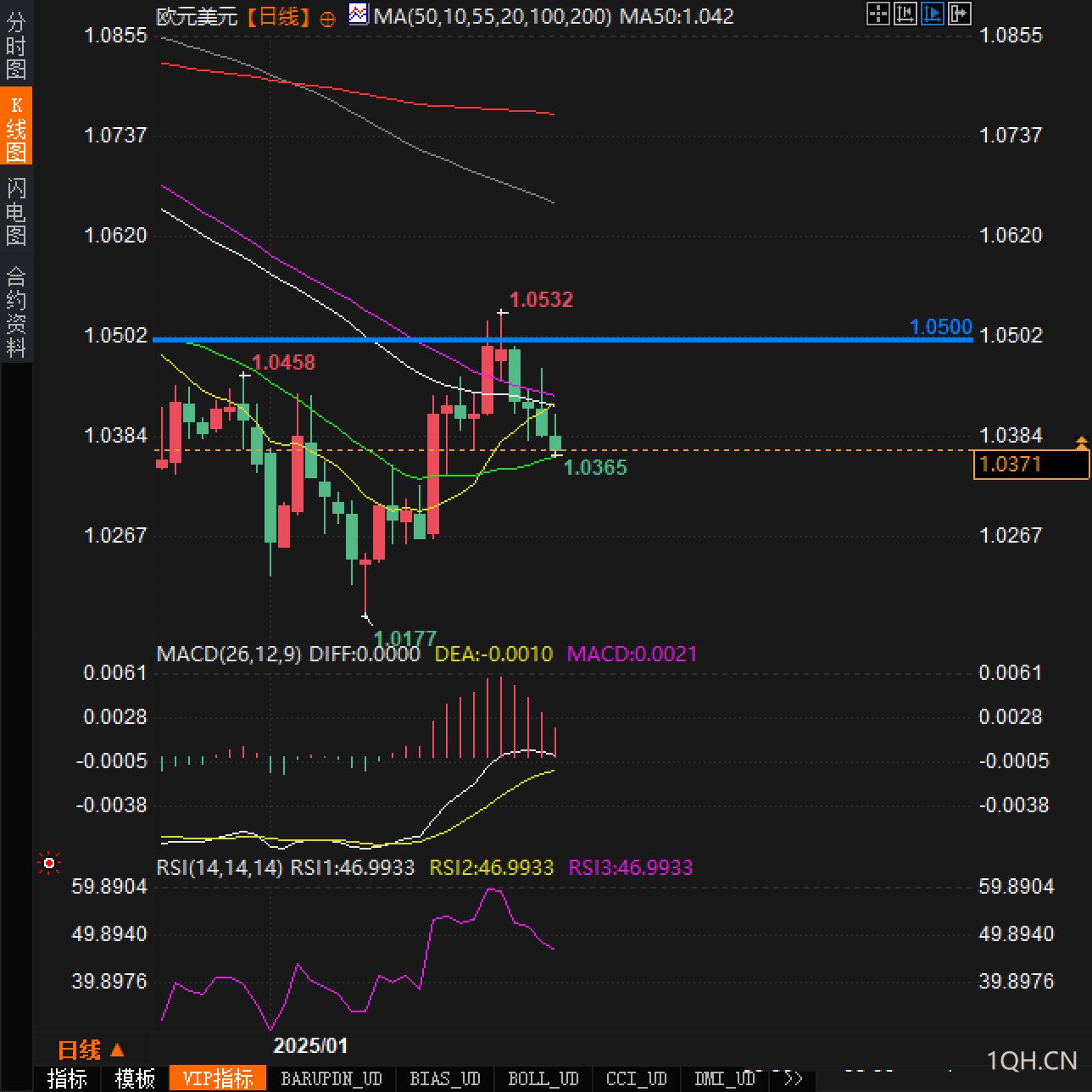This screenshot has height=1092, width=1092.
Task: Open 闪电图 from the left sidebar
Action: 16,211
